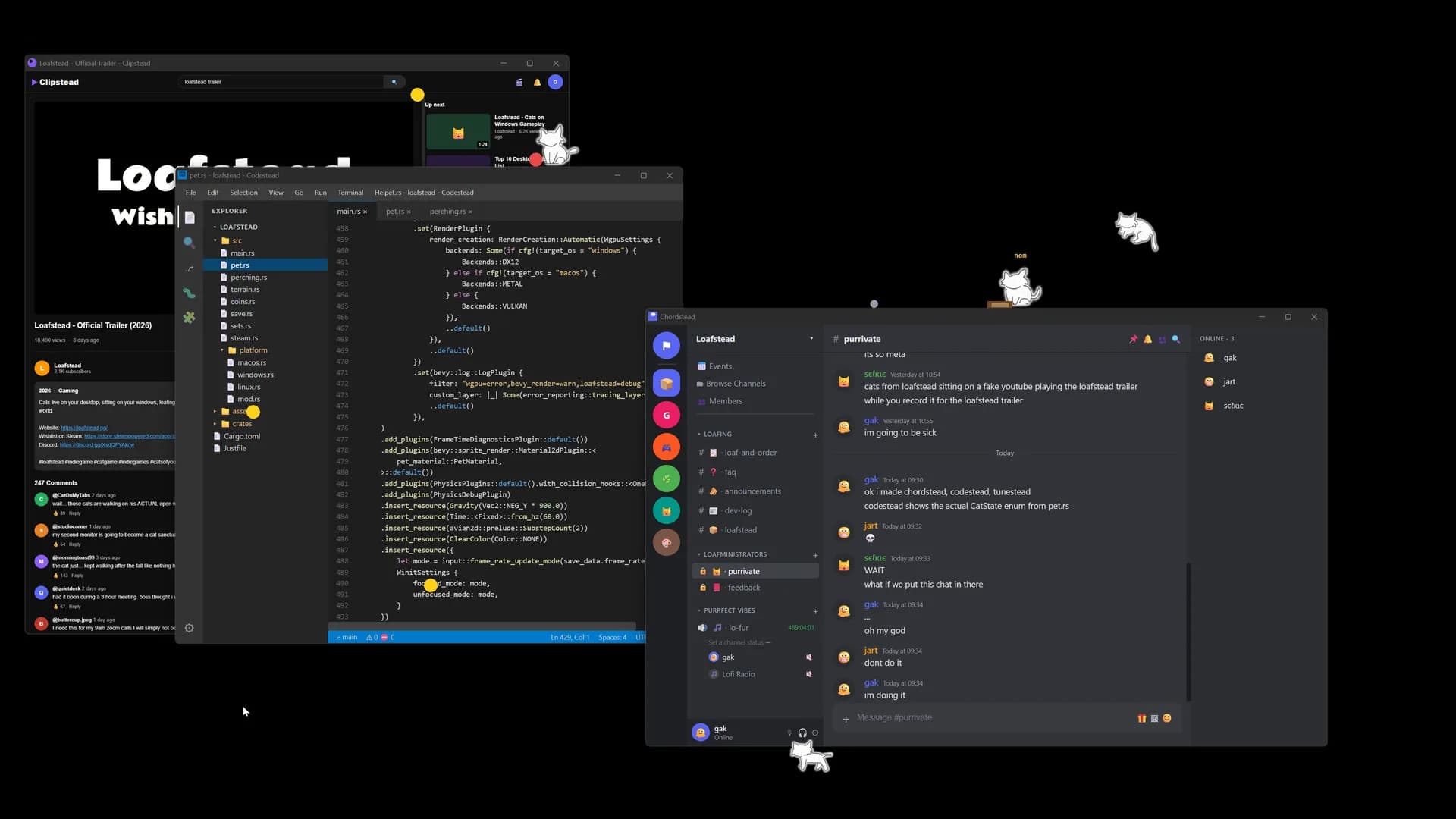1456x819 pixels.
Task: Click the emoji picker in message box
Action: pyautogui.click(x=1167, y=718)
